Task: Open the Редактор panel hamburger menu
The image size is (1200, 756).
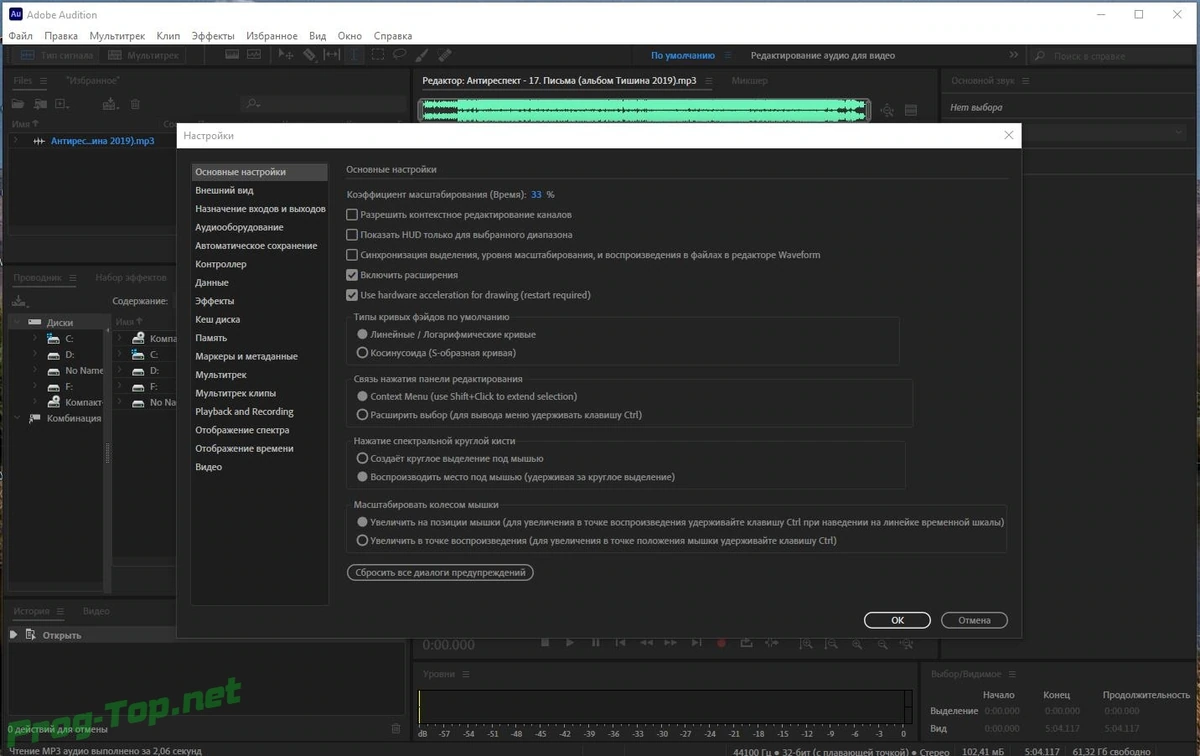Action: (709, 80)
